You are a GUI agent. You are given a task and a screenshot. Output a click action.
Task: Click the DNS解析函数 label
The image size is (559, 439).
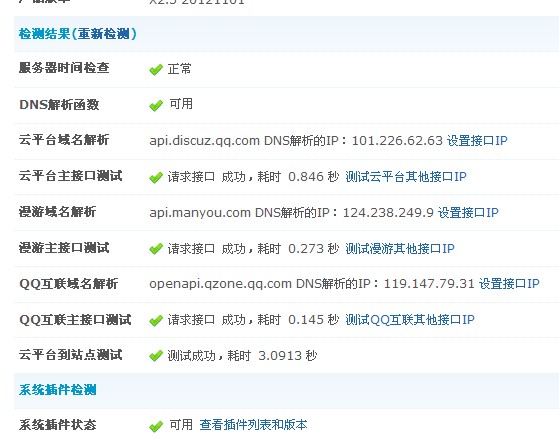pos(59,104)
